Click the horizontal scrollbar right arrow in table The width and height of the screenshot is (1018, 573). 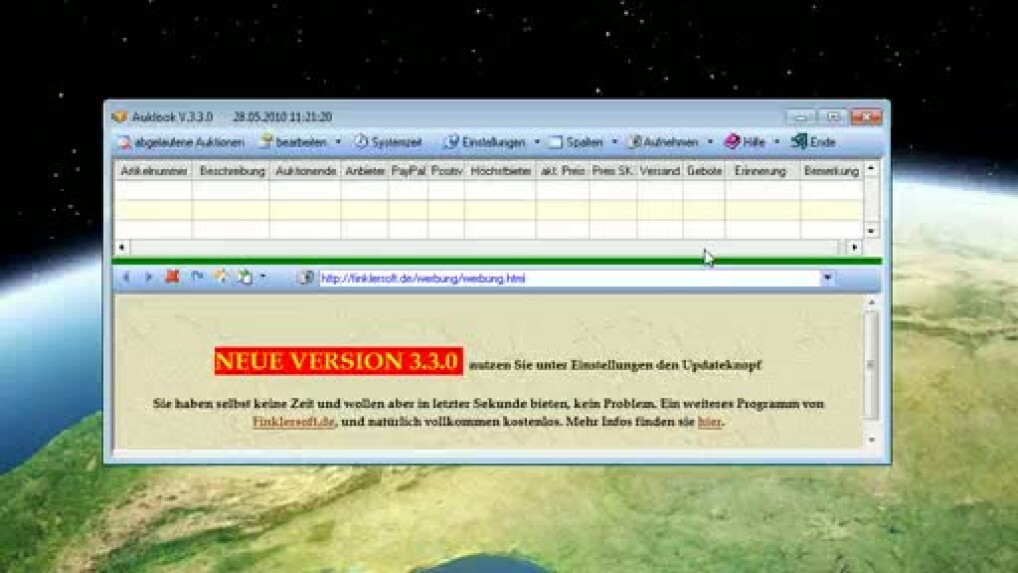[854, 247]
